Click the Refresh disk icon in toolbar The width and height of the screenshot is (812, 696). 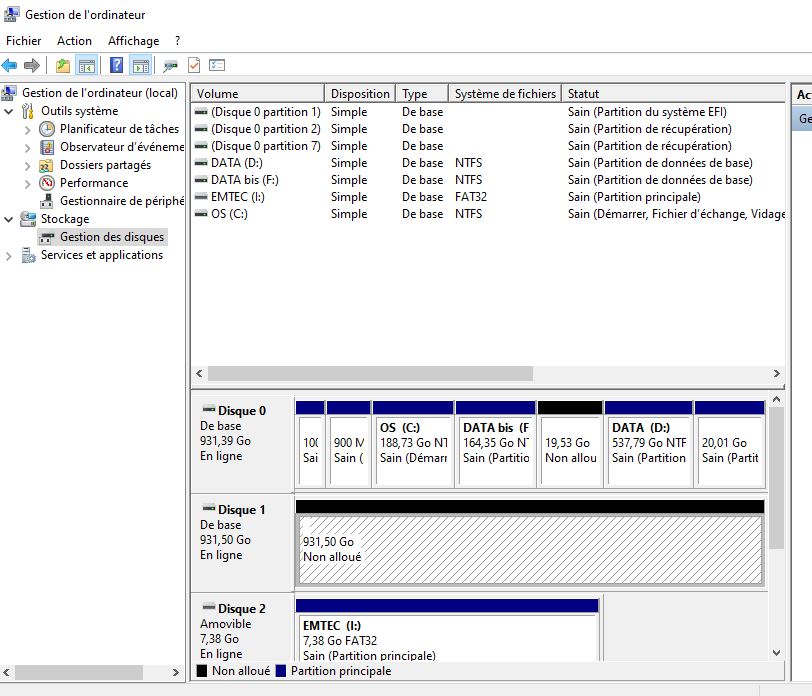click(170, 66)
